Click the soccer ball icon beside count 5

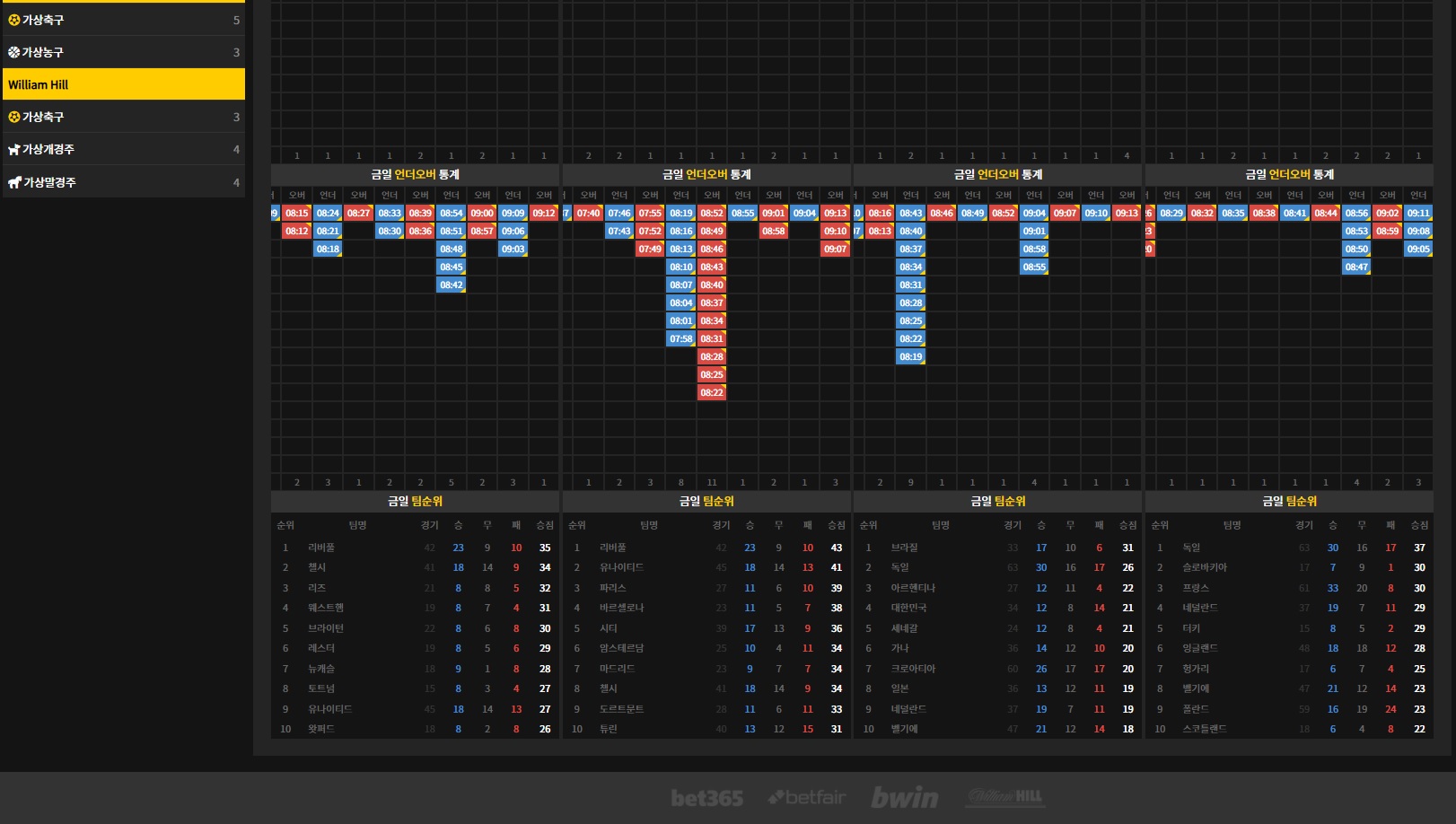point(13,20)
